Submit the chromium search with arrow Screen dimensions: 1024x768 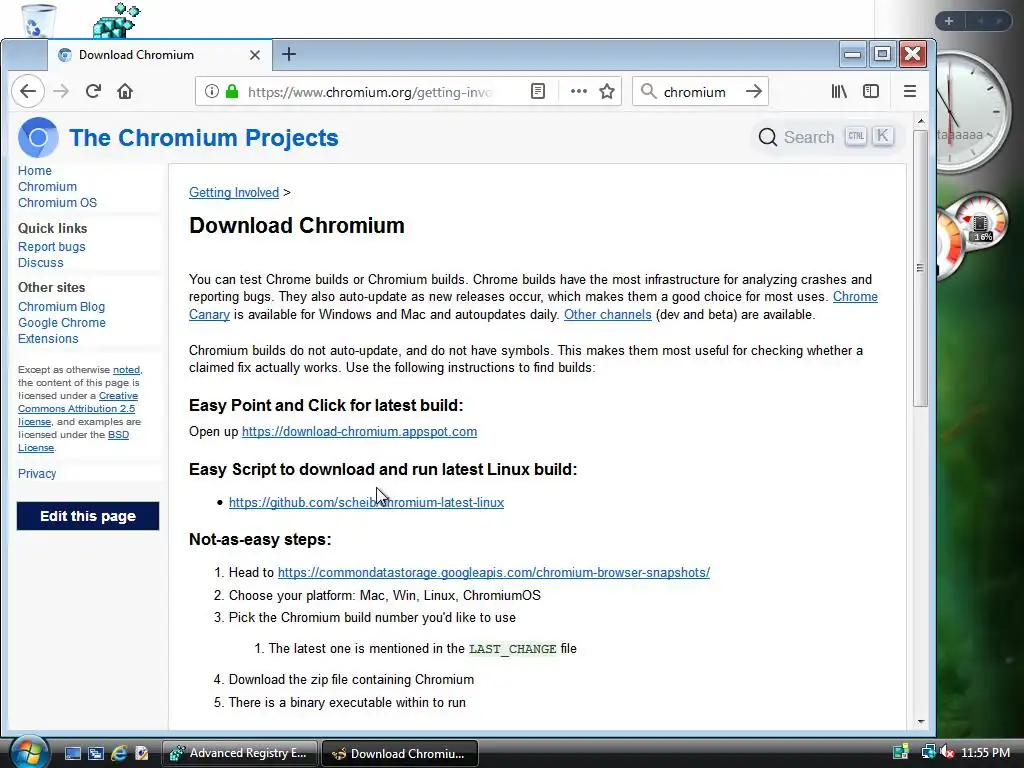[x=754, y=91]
